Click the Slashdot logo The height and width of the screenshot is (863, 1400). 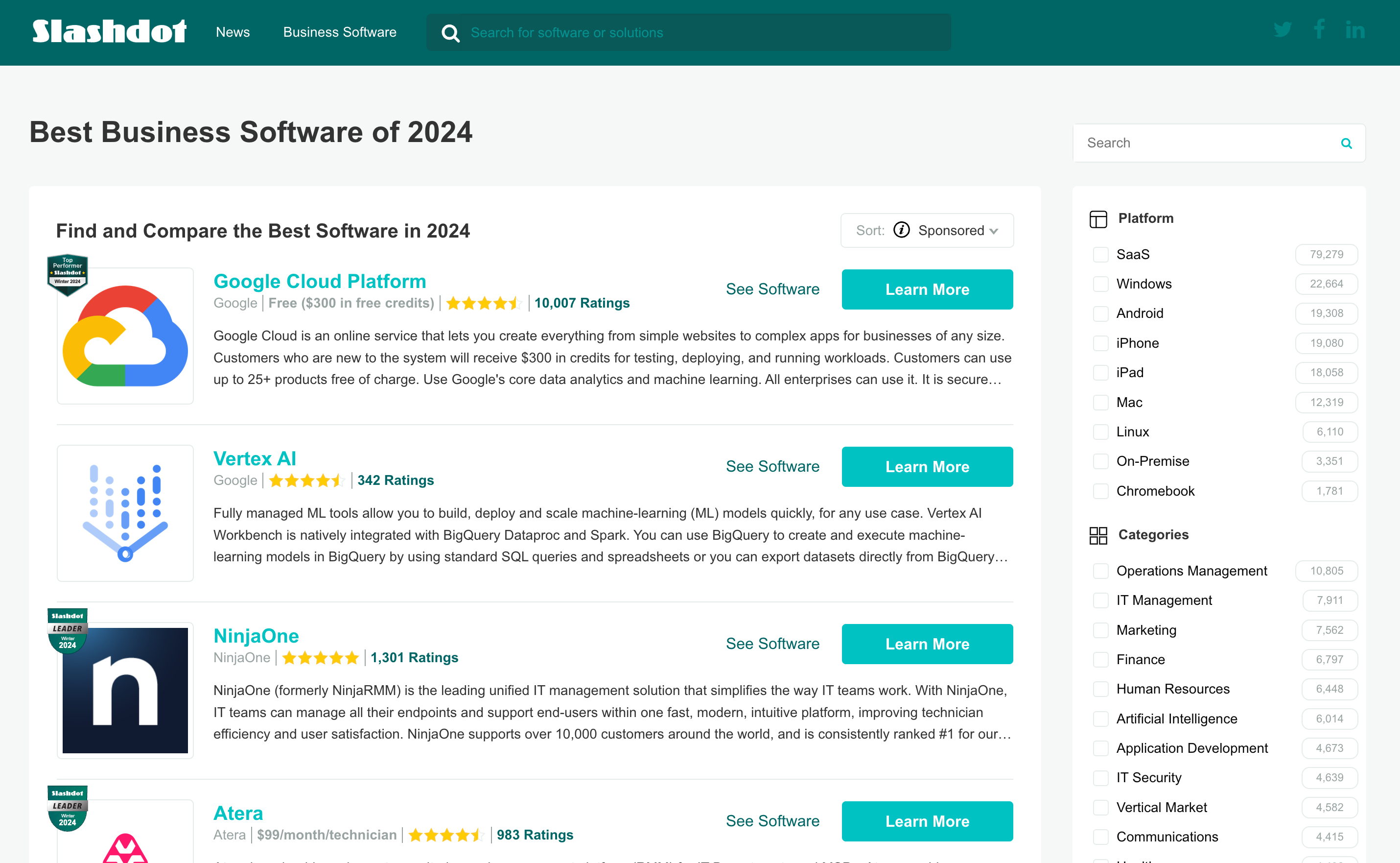click(x=108, y=31)
